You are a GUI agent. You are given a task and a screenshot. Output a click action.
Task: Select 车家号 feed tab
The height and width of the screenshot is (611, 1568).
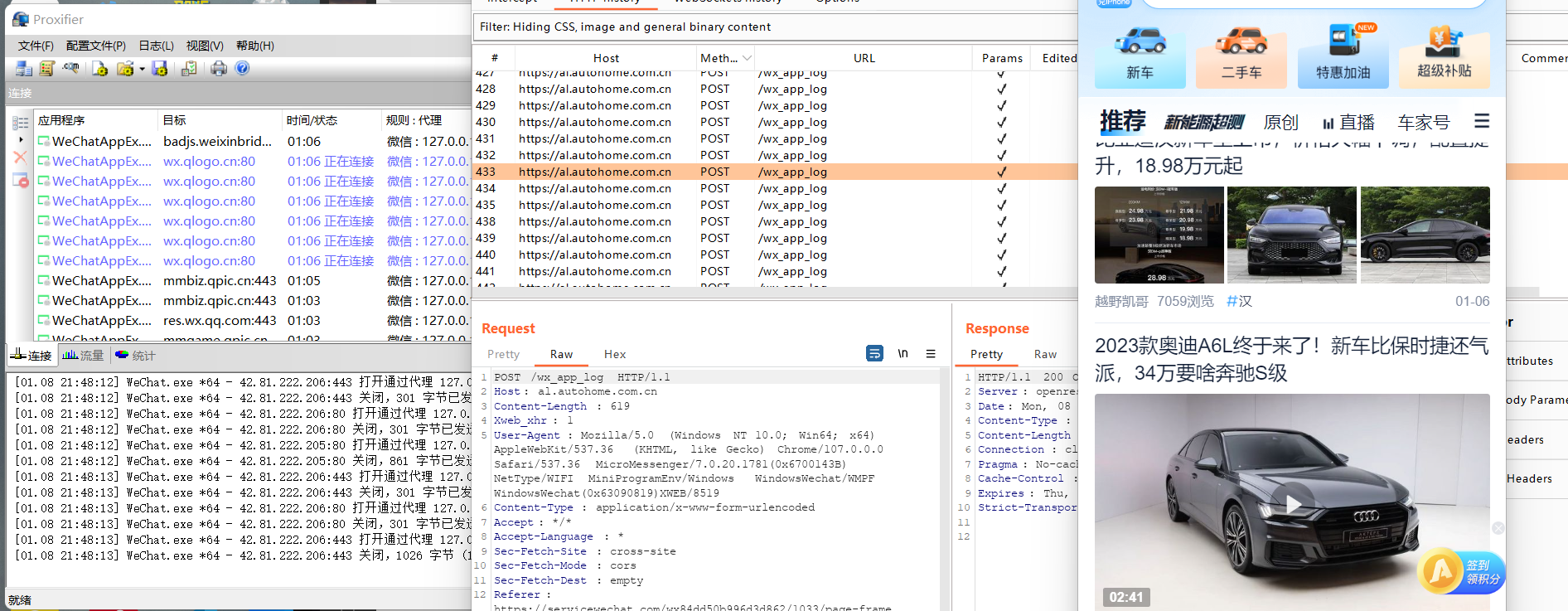coord(1424,122)
